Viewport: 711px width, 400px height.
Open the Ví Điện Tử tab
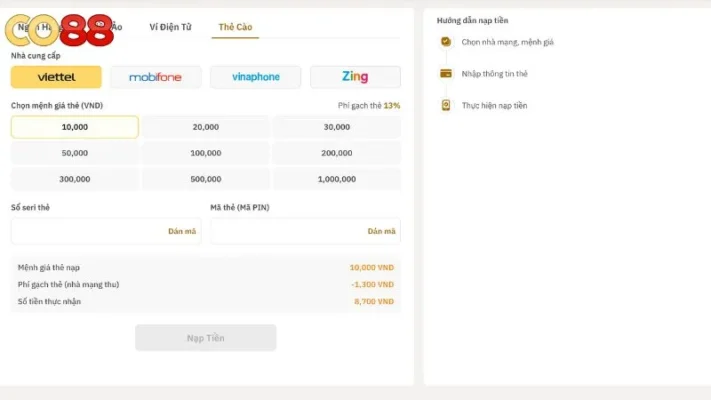point(170,27)
